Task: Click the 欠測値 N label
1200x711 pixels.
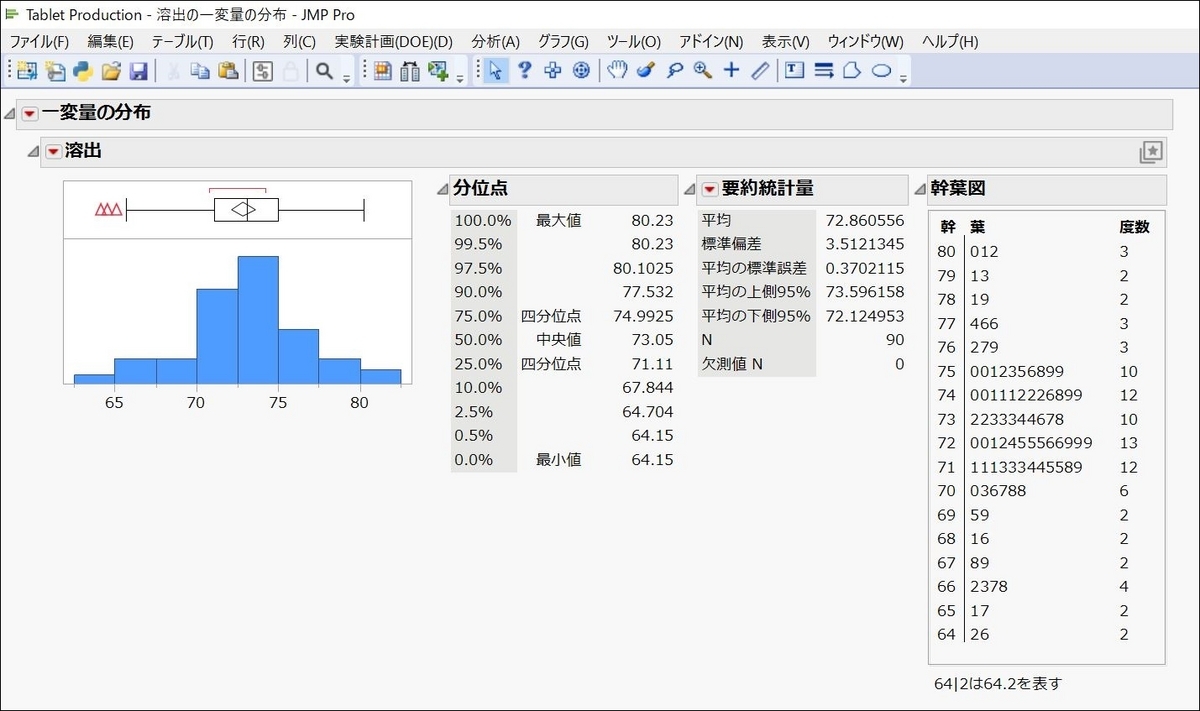Action: (732, 364)
